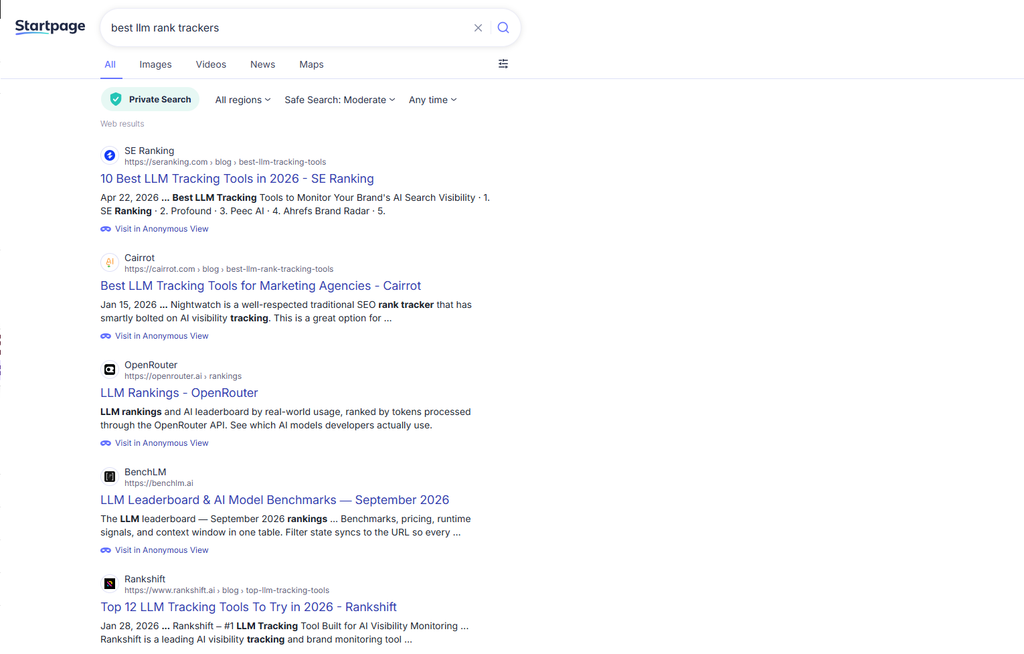Click the BenchLM site name
The image size is (1024, 654).
[x=146, y=472]
